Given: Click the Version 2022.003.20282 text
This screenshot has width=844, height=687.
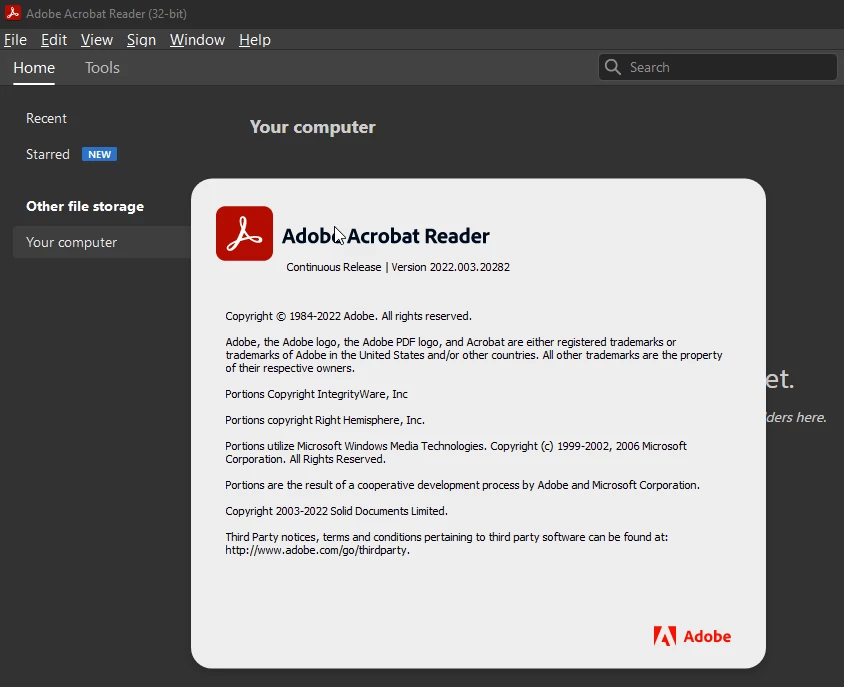Looking at the screenshot, I should [451, 267].
